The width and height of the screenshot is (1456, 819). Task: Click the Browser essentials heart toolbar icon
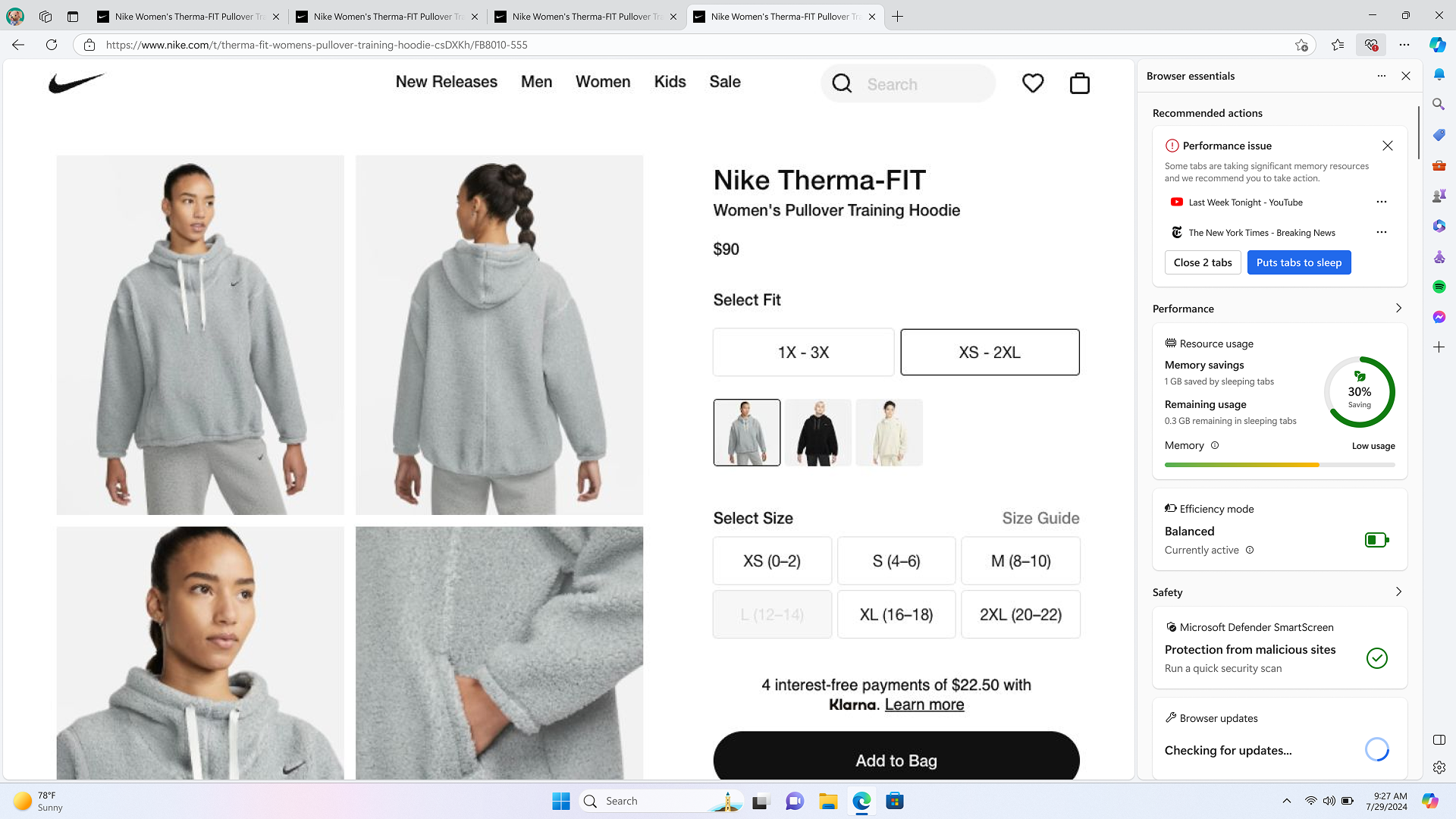(1371, 45)
